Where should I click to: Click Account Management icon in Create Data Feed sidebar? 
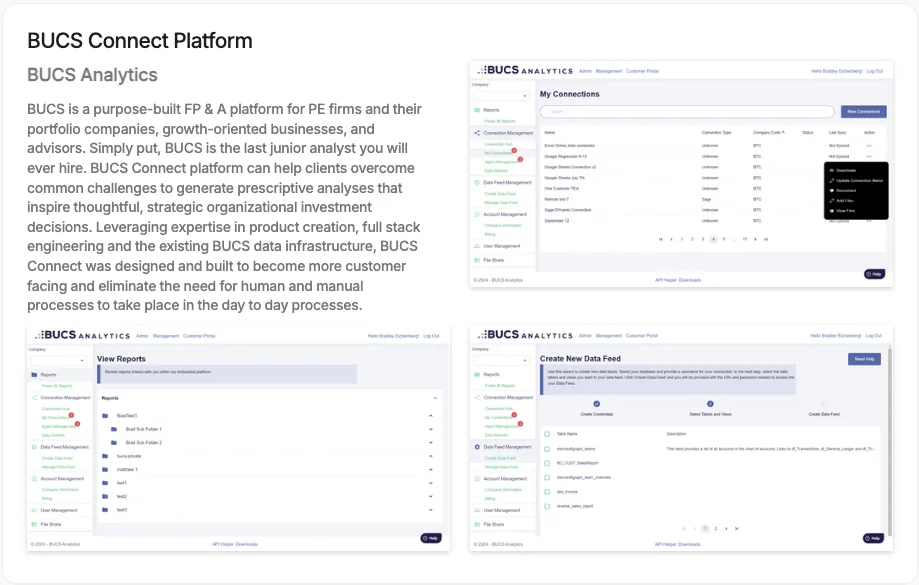pos(476,479)
